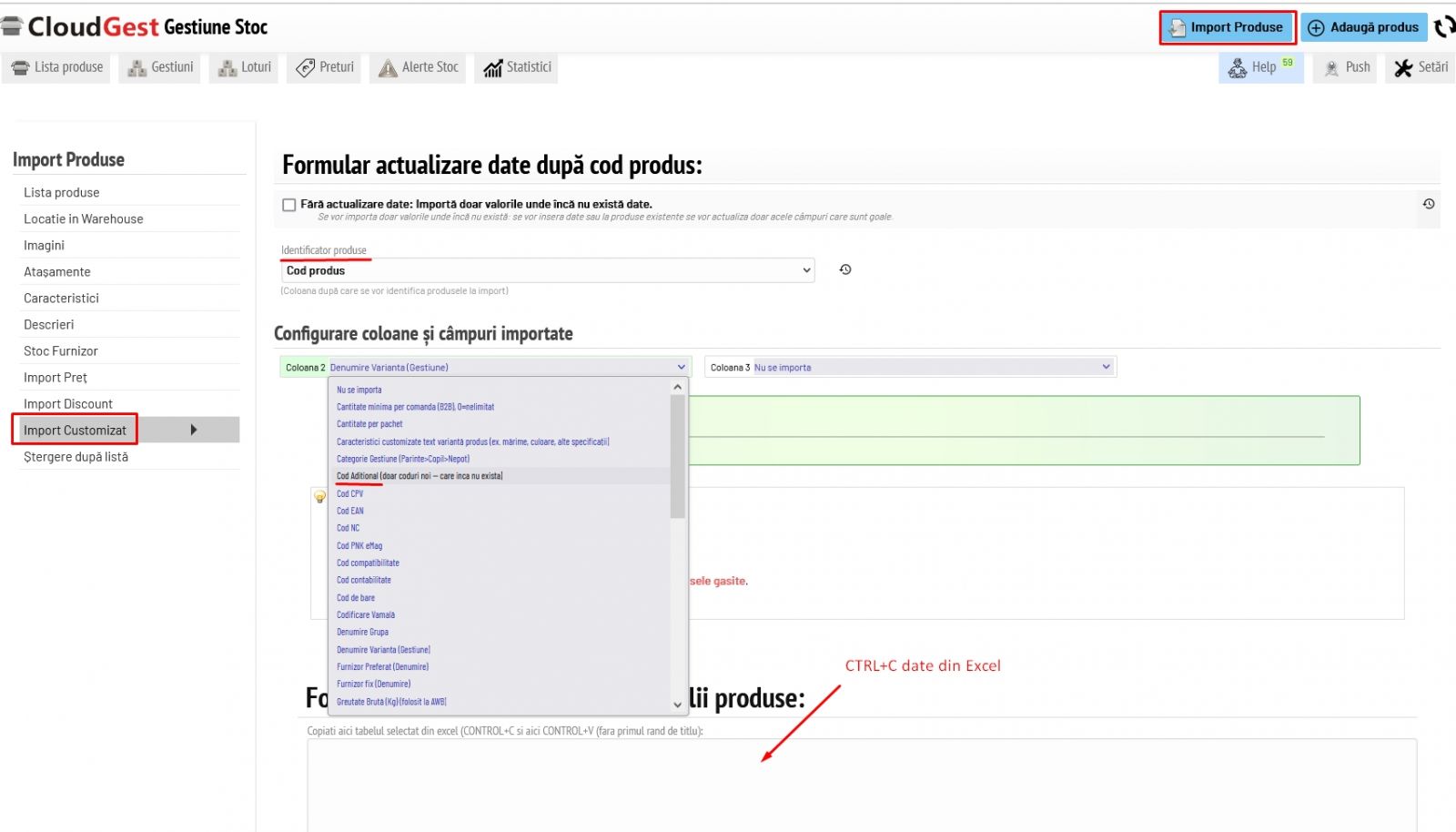Click the dropdown list scroll-up arrow
This screenshot has width=1456, height=832.
677,387
